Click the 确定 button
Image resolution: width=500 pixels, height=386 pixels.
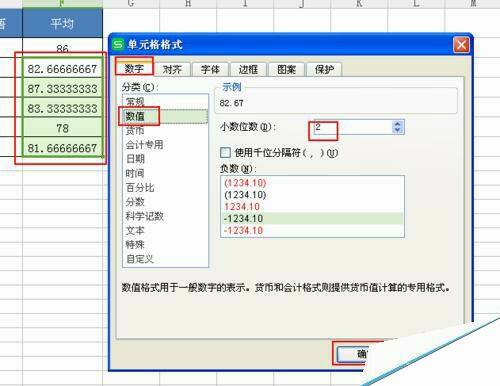pyautogui.click(x=358, y=354)
